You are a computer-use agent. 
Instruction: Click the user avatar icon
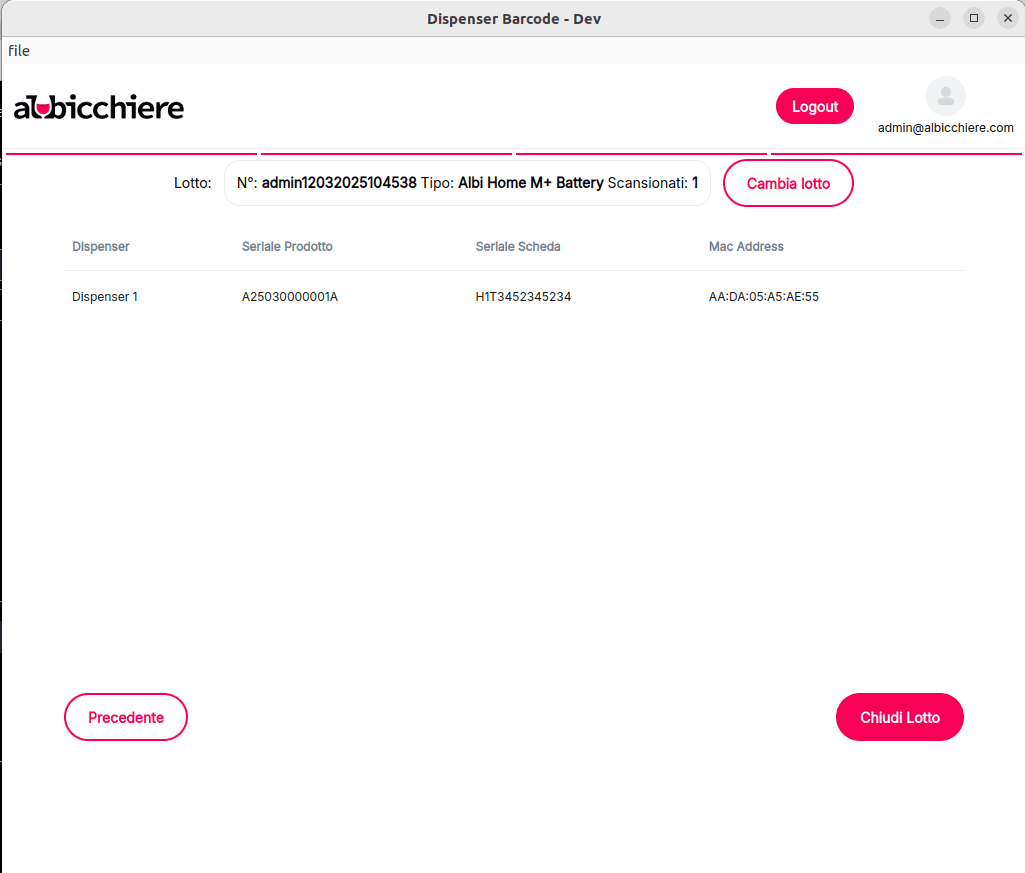(945, 96)
